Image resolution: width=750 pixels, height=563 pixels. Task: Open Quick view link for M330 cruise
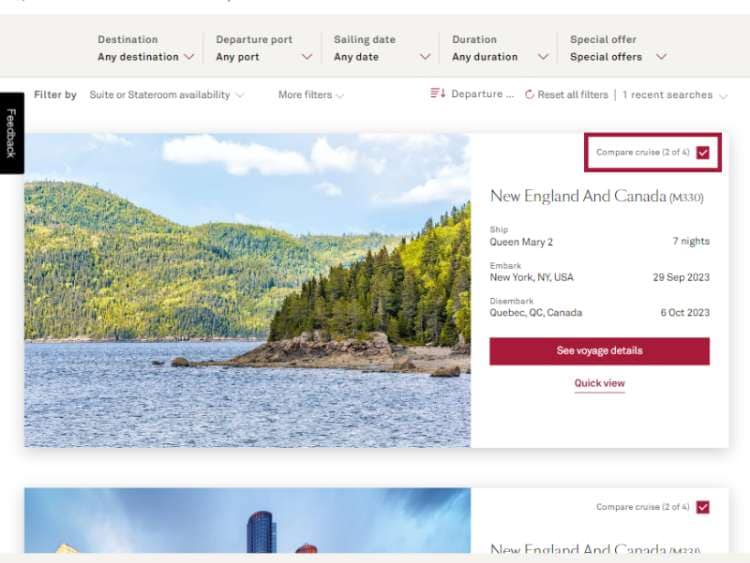599,383
